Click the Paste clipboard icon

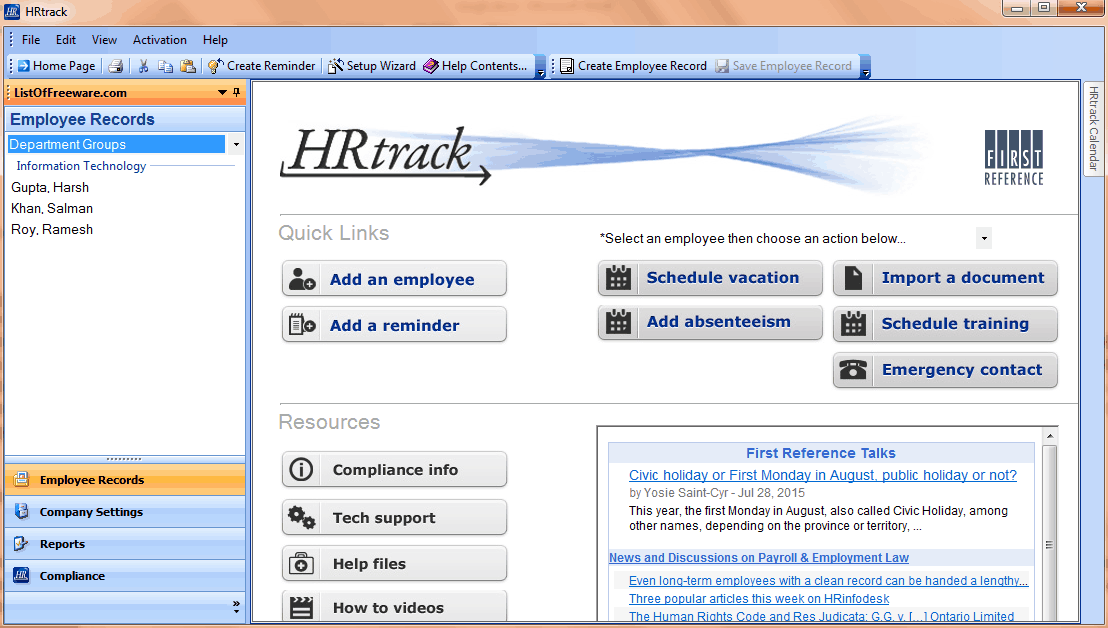[x=188, y=66]
